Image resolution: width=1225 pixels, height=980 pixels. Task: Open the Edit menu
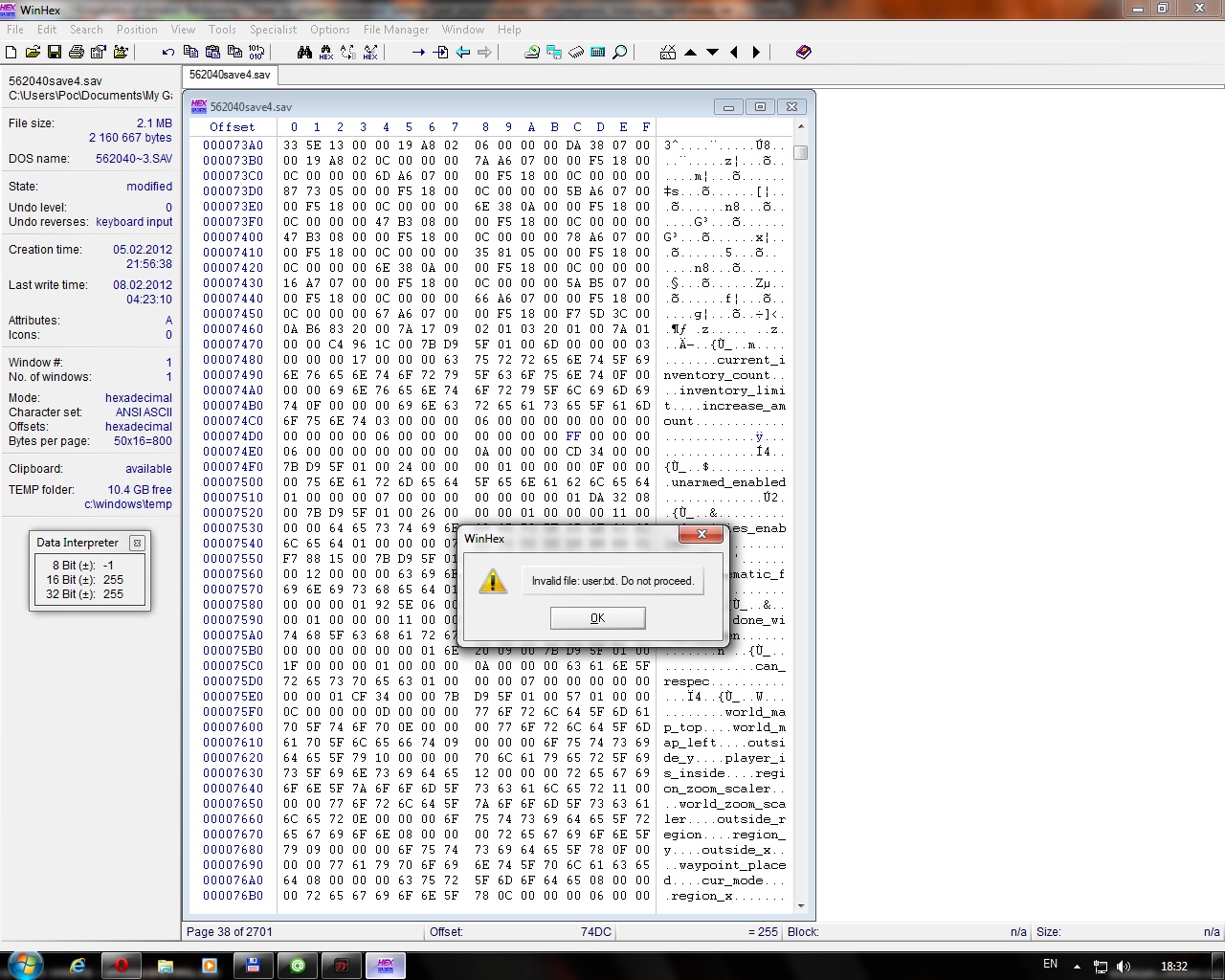coord(47,30)
